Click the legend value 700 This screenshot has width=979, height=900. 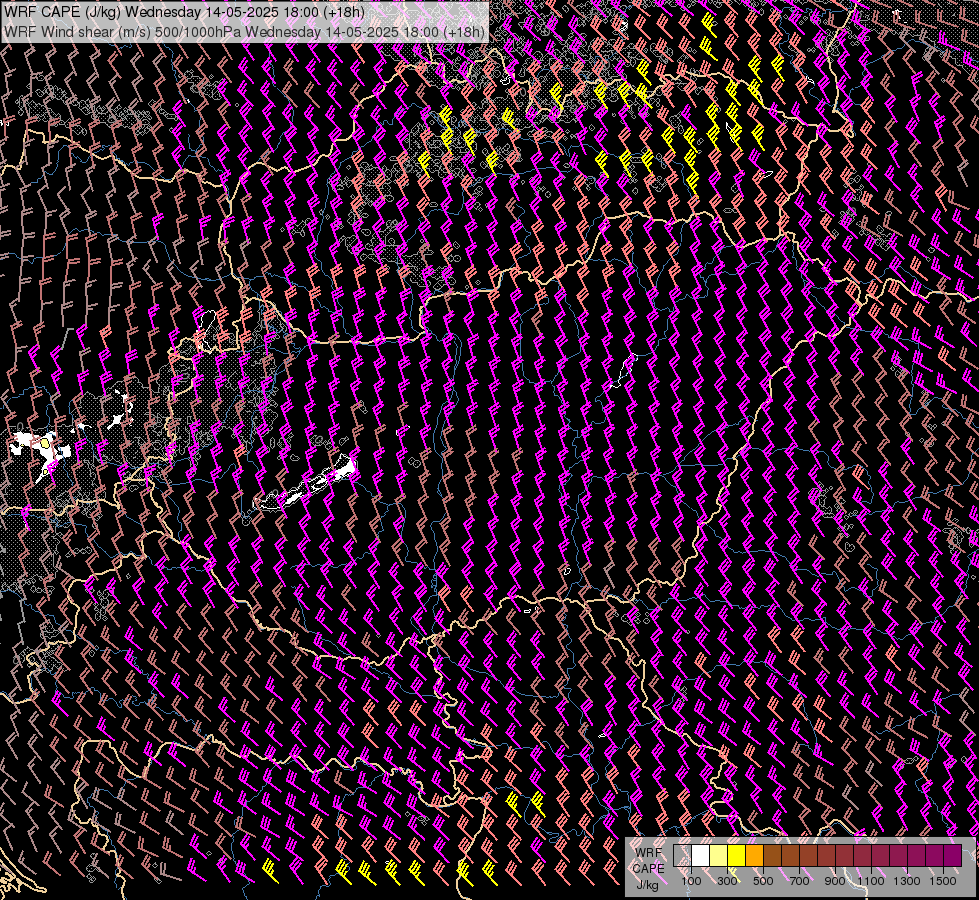pos(799,881)
